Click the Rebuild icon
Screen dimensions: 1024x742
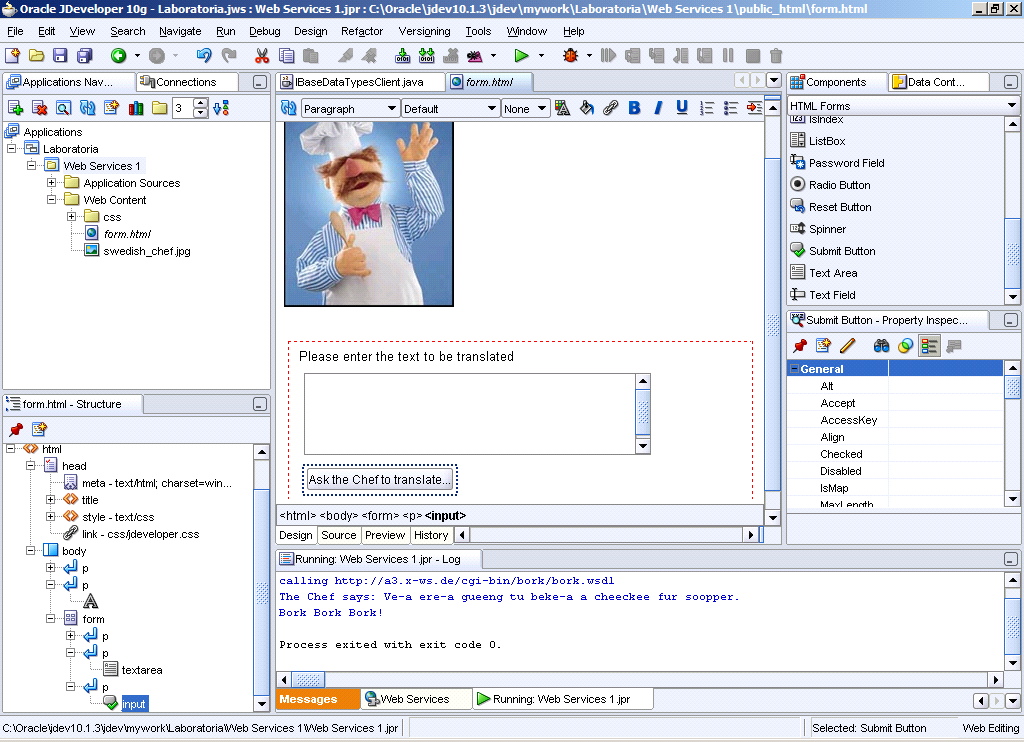(426, 56)
